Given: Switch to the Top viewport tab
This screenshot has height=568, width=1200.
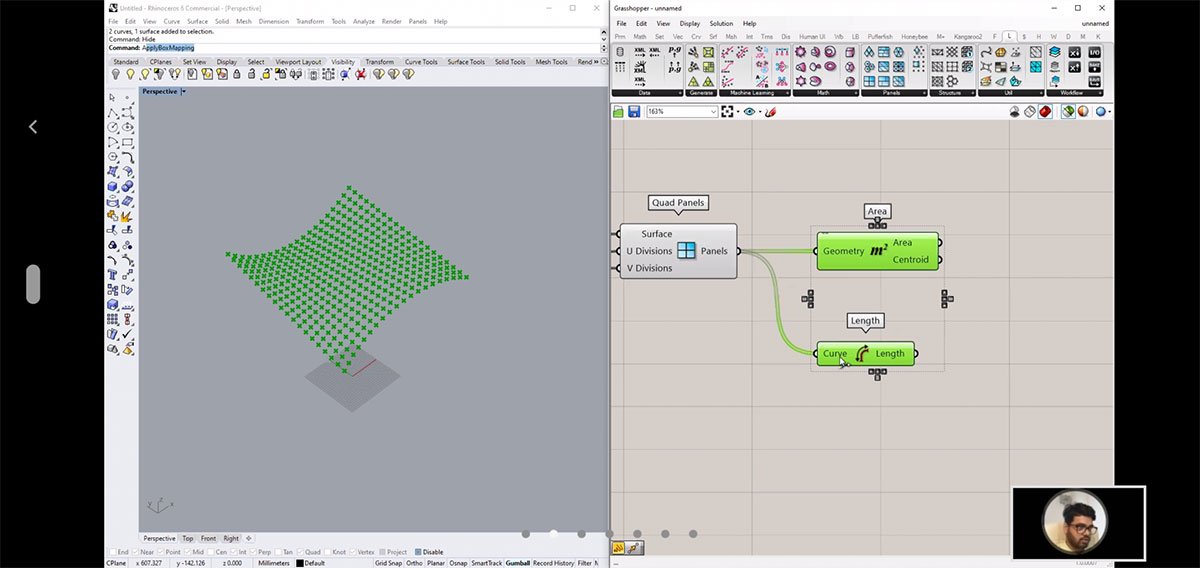Looking at the screenshot, I should 187,538.
